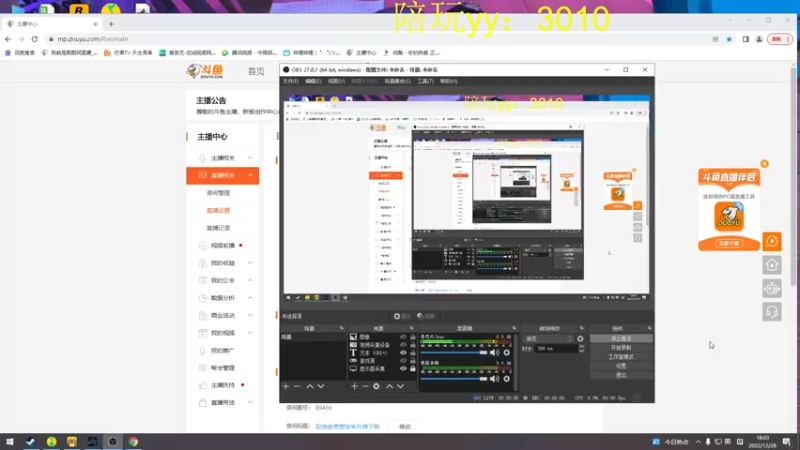This screenshot has height=450, width=800.
Task: Toggle visibility of the Image source
Action: pos(403,337)
